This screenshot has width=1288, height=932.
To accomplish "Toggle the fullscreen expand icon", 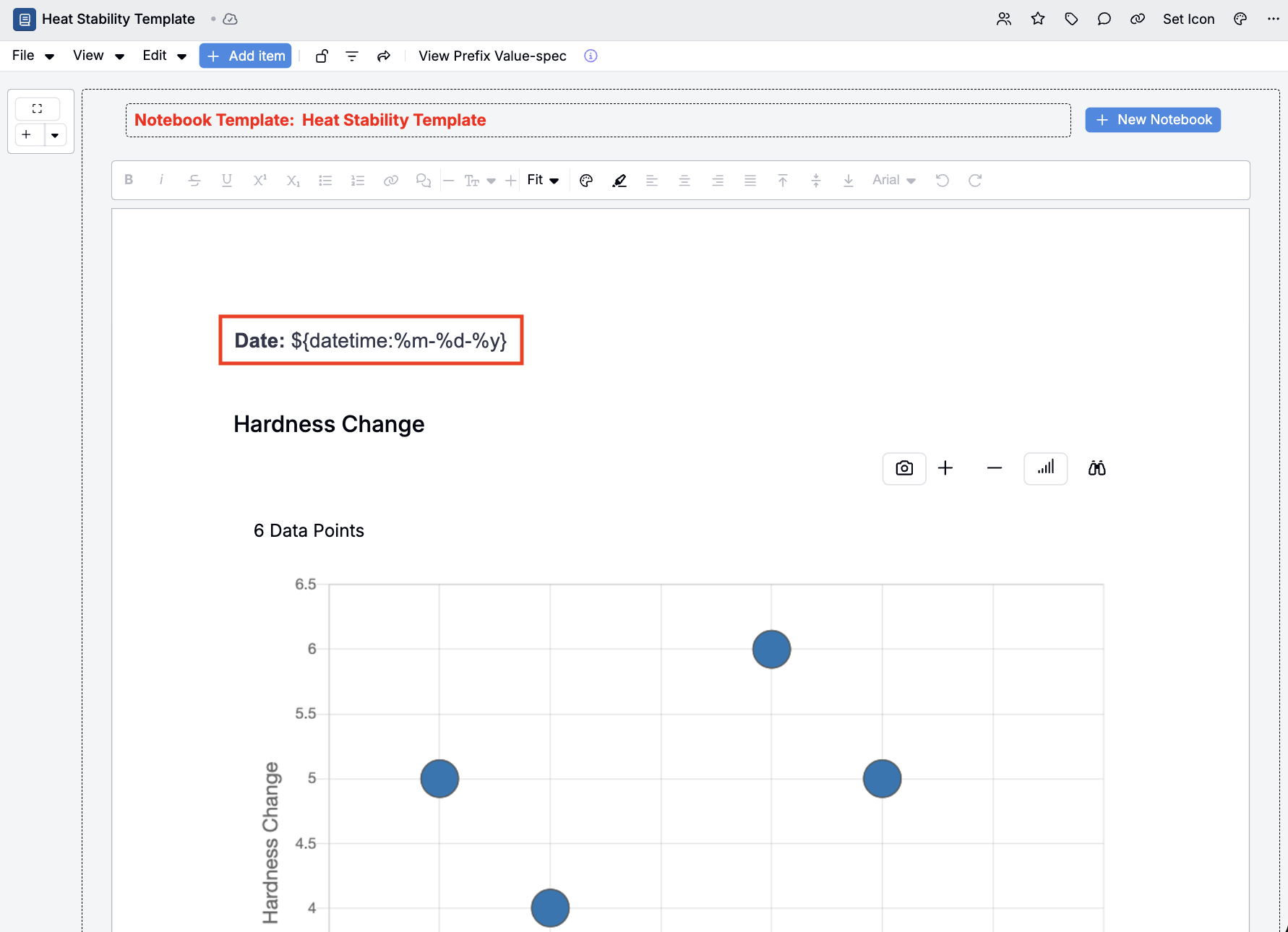I will [38, 108].
